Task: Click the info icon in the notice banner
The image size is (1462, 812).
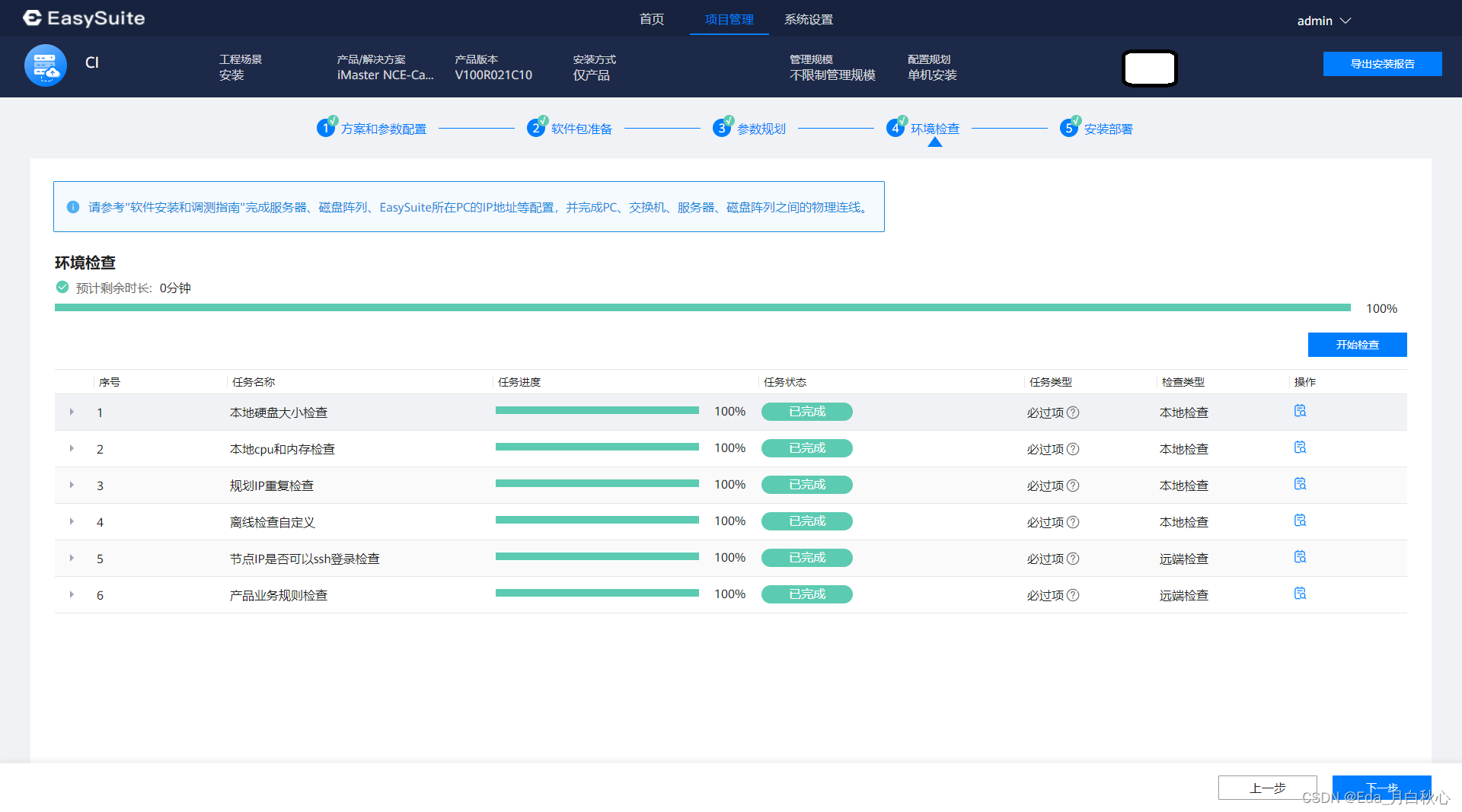Action: (x=73, y=207)
